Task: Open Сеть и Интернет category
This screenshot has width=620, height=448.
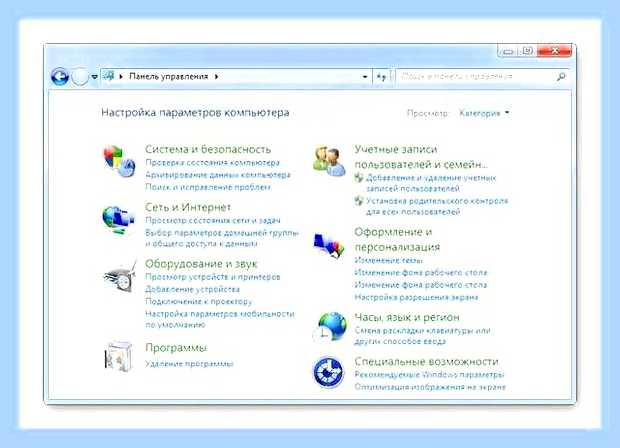Action: coord(188,207)
